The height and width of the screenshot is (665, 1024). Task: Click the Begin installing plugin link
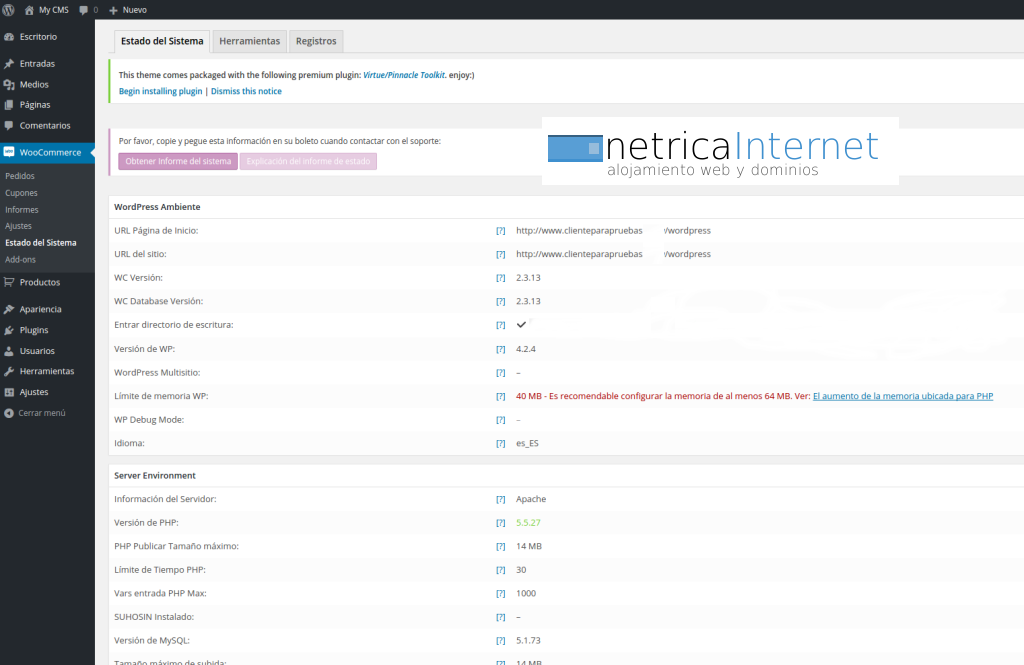tap(161, 91)
